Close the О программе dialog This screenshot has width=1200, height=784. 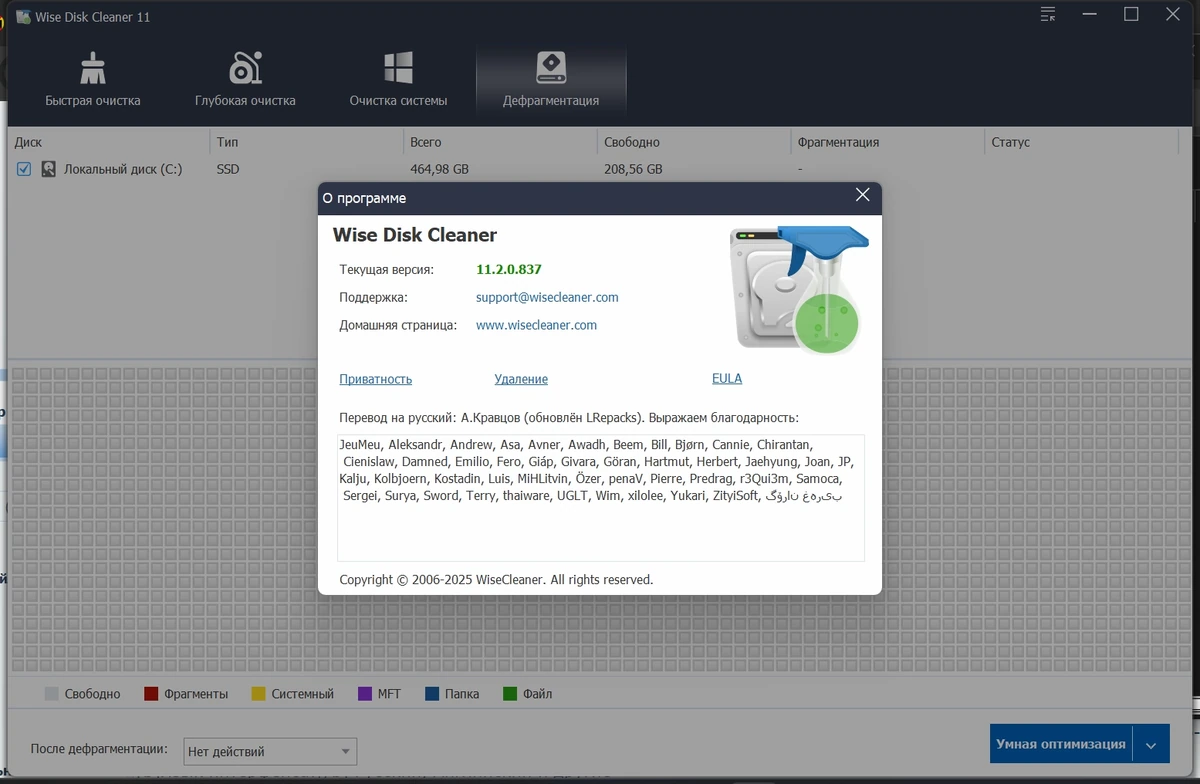(863, 196)
